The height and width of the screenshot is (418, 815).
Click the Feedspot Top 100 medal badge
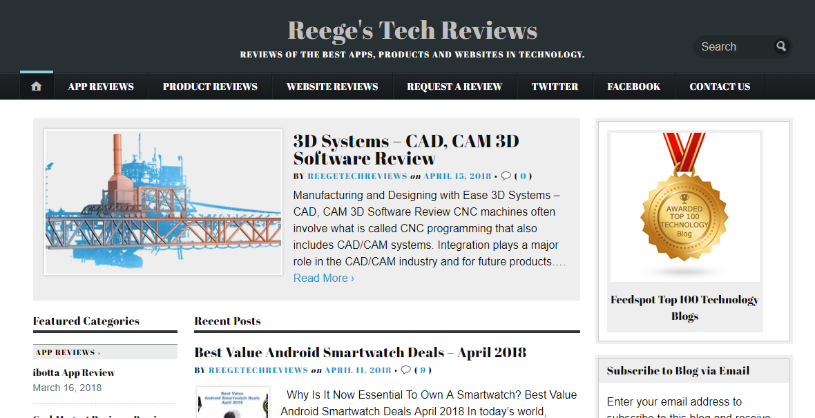685,205
